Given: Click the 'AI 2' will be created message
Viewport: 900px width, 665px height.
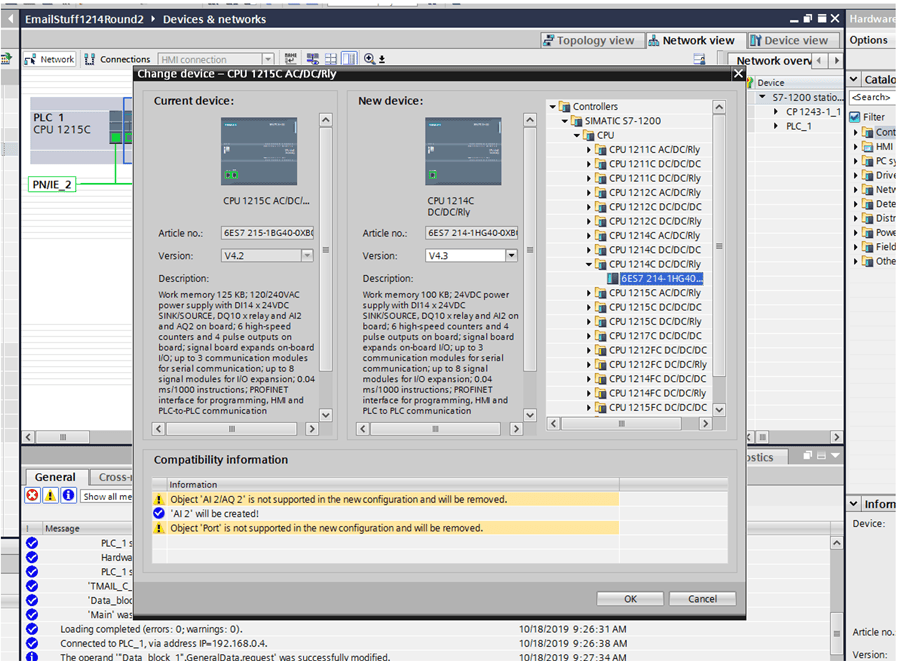Looking at the screenshot, I should point(215,514).
